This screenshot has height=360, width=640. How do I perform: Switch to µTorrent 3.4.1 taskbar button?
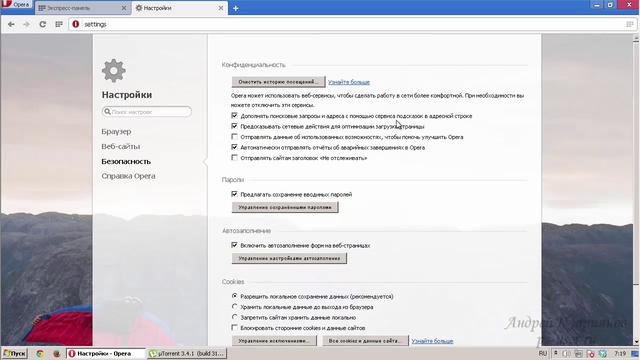(187, 353)
